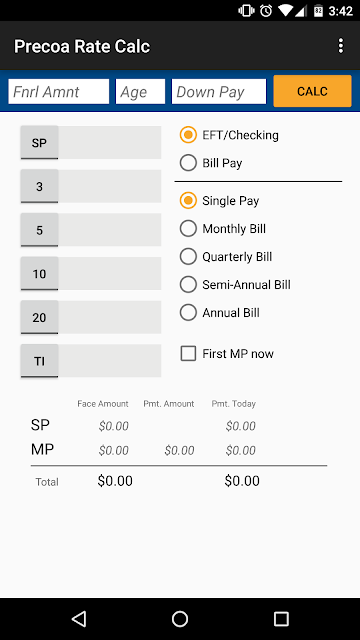Screen dimensions: 360x640
Task: Tap the Android back navigation icon
Action: (79, 619)
